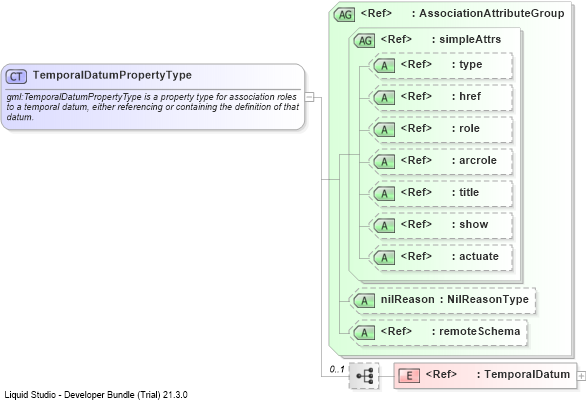
Task: Click the Liquid Studio Developer Bundle footer text
Action: pos(96,395)
